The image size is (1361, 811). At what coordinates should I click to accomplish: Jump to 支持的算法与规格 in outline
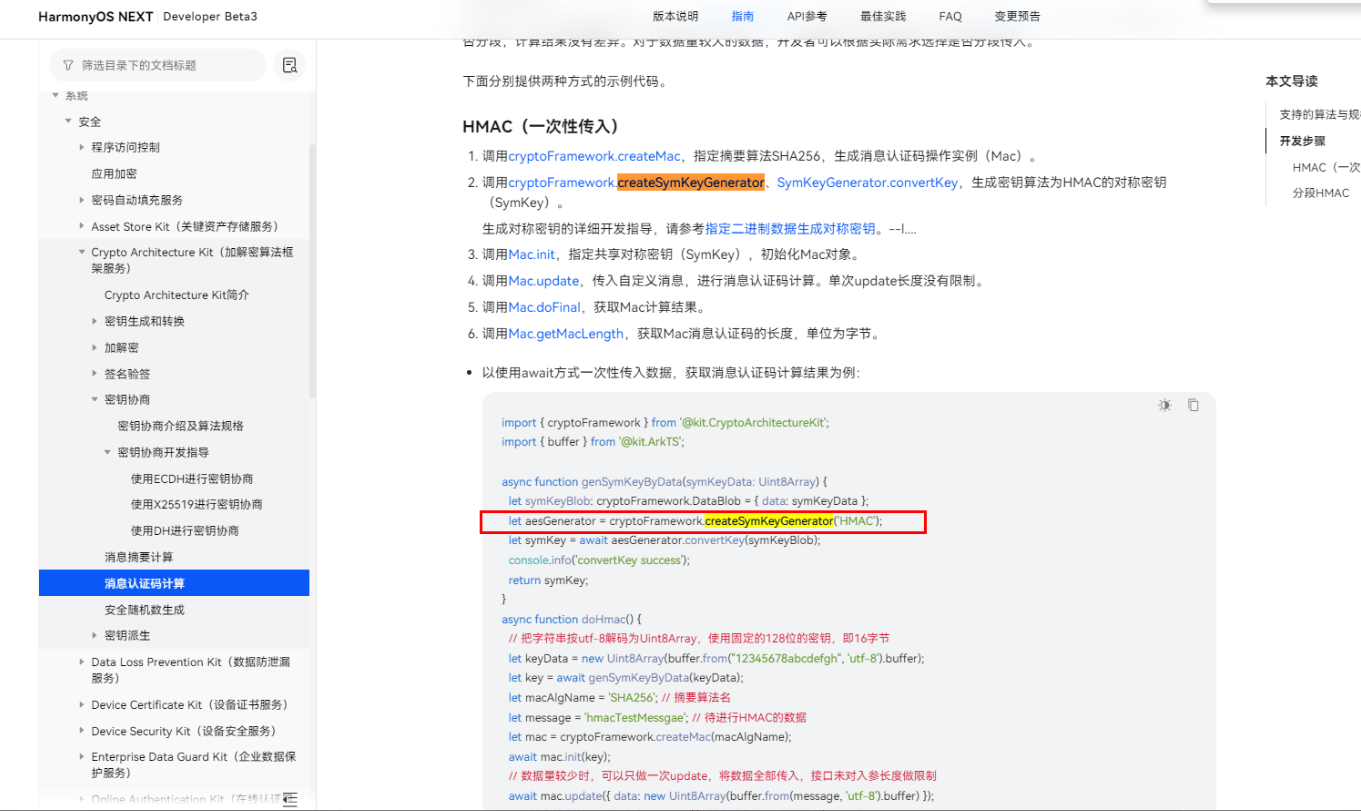pyautogui.click(x=1320, y=114)
